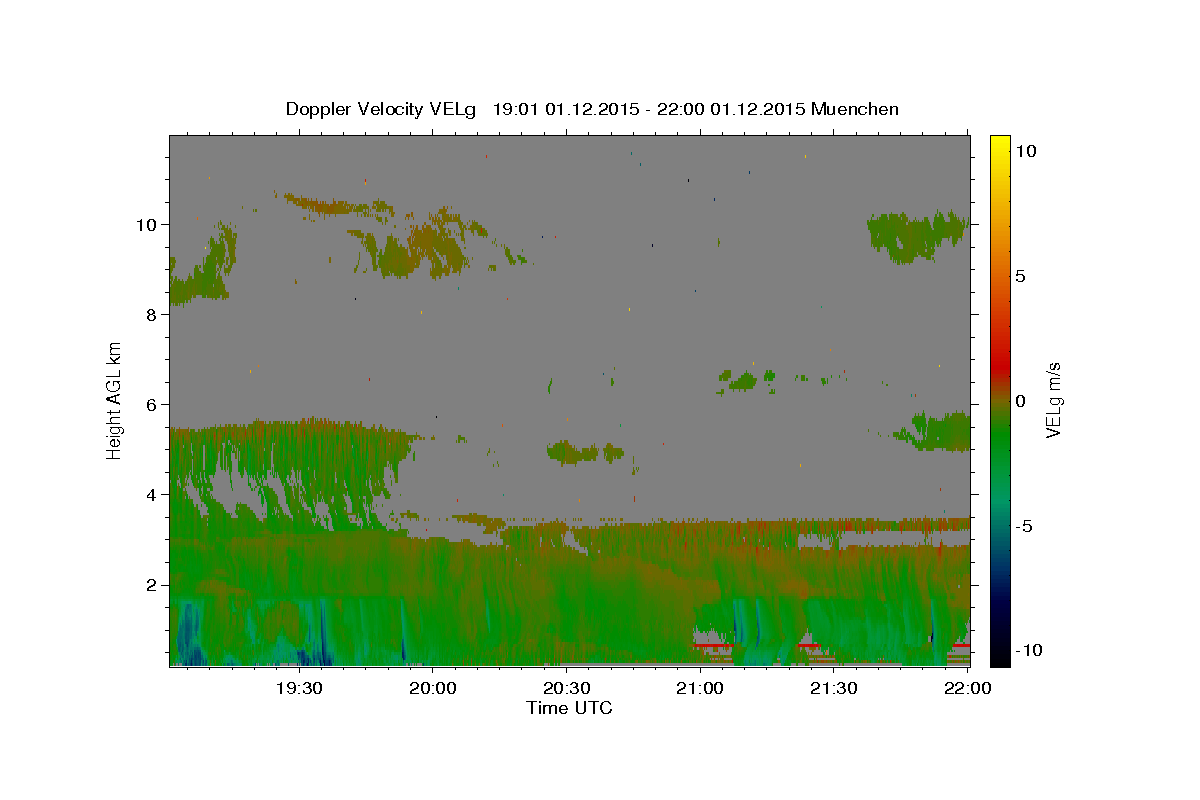Click the 19:30 time tick label
Screen dimensions: 1200x800
(x=298, y=688)
